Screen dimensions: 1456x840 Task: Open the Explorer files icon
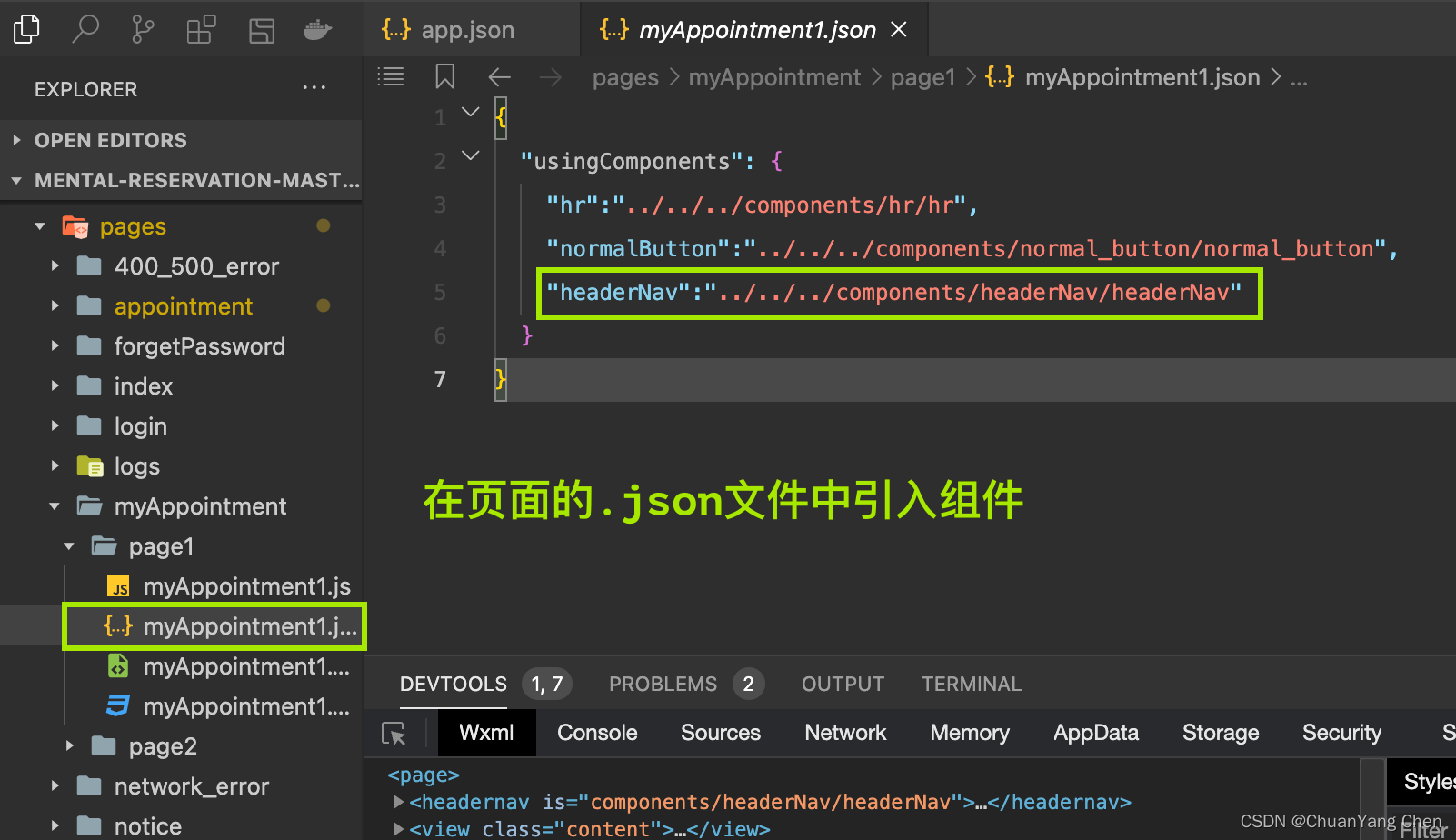26,29
